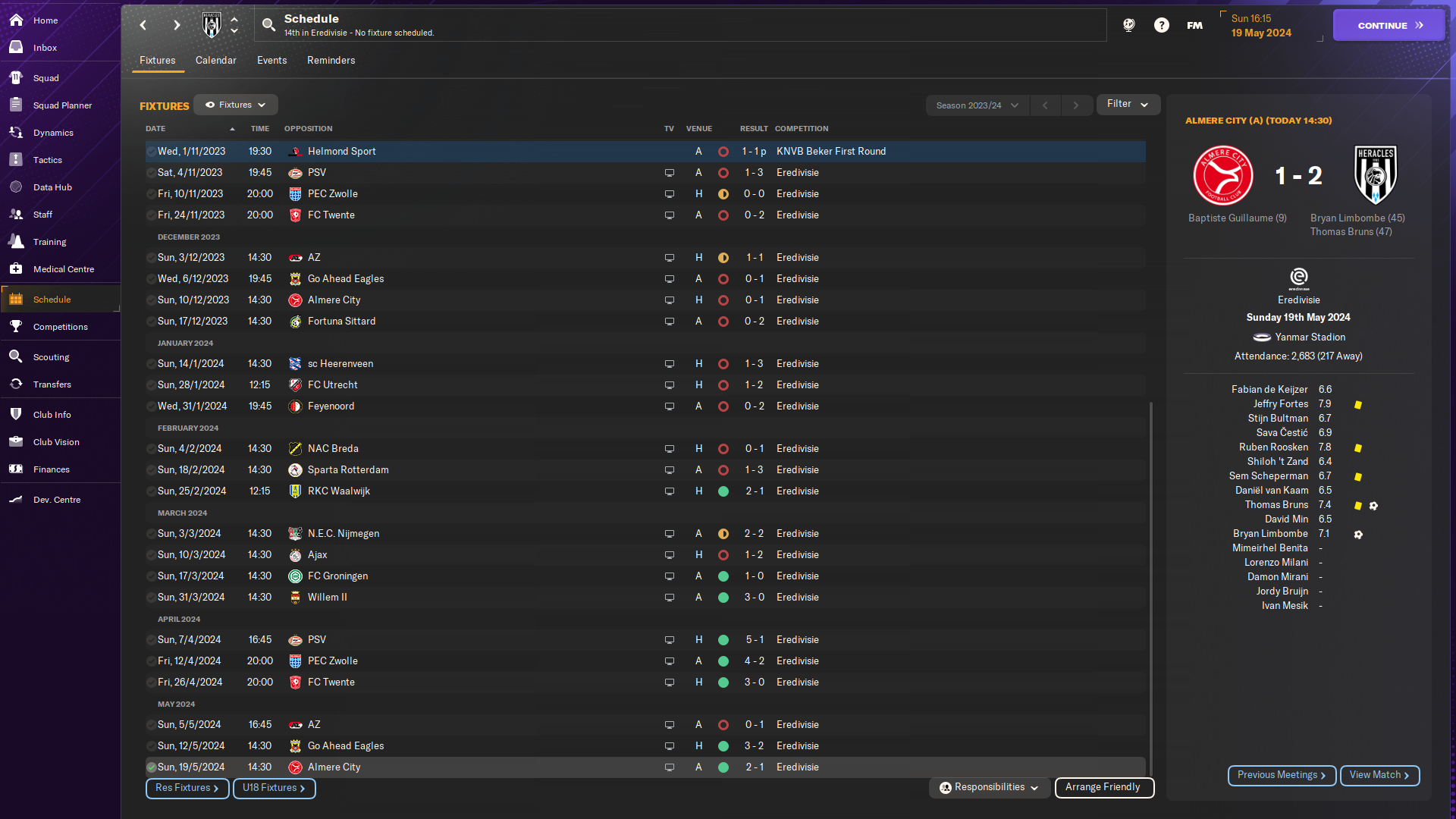Go back with the left arrow
The height and width of the screenshot is (819, 1456).
143,25
